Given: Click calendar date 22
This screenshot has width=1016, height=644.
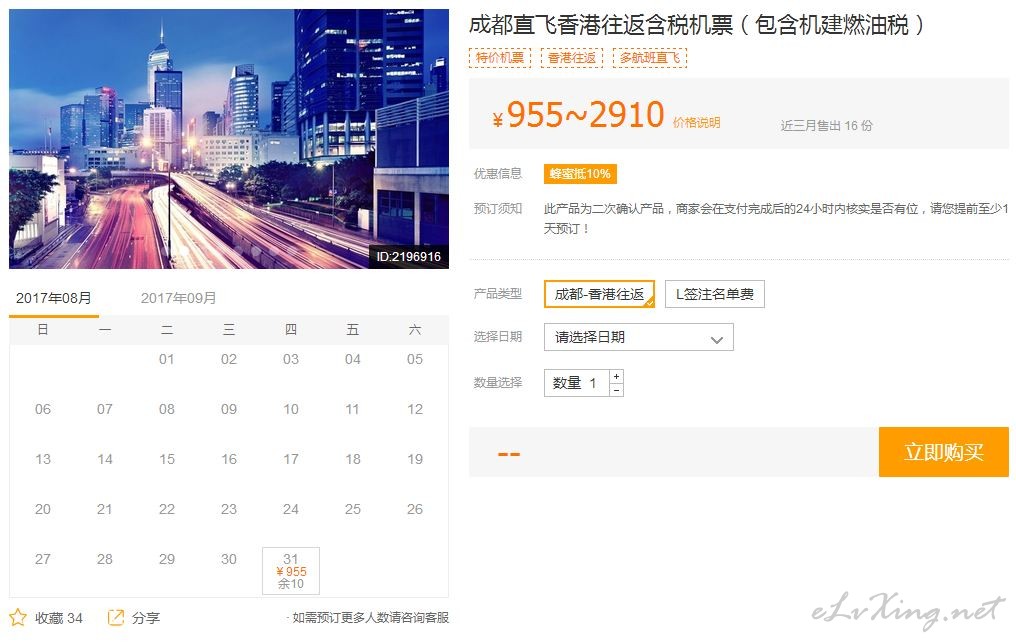Looking at the screenshot, I should 167,509.
